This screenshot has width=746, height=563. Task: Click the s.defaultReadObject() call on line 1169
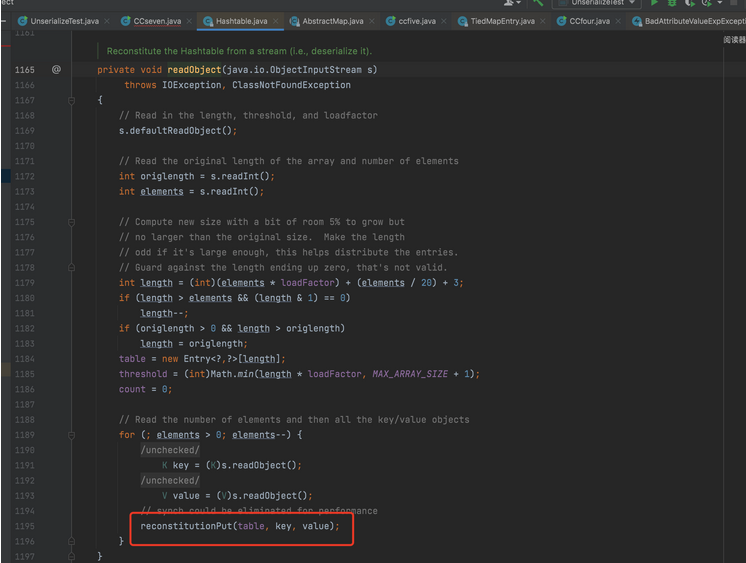[x=178, y=130]
